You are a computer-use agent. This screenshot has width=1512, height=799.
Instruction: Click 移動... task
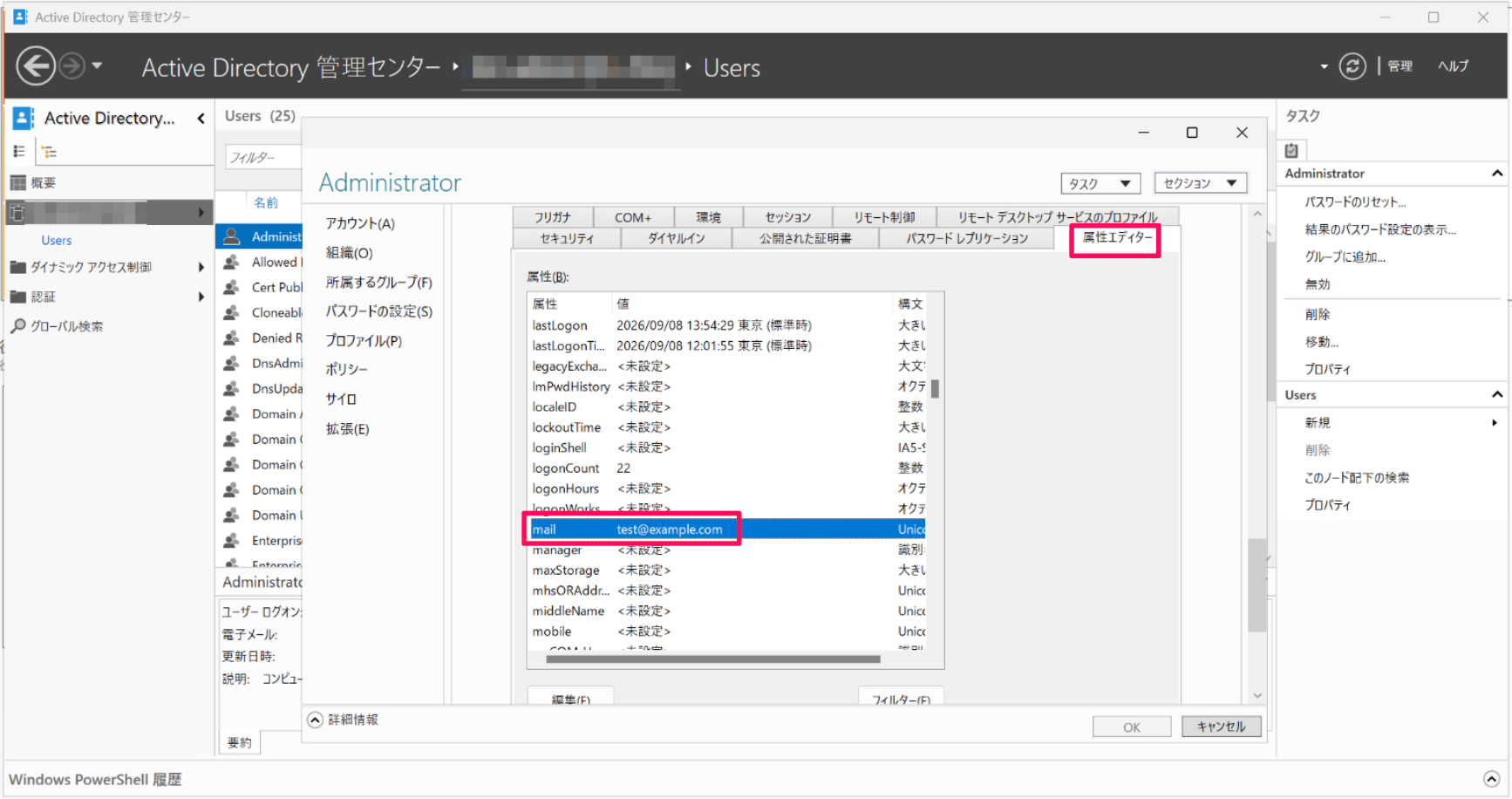1322,342
